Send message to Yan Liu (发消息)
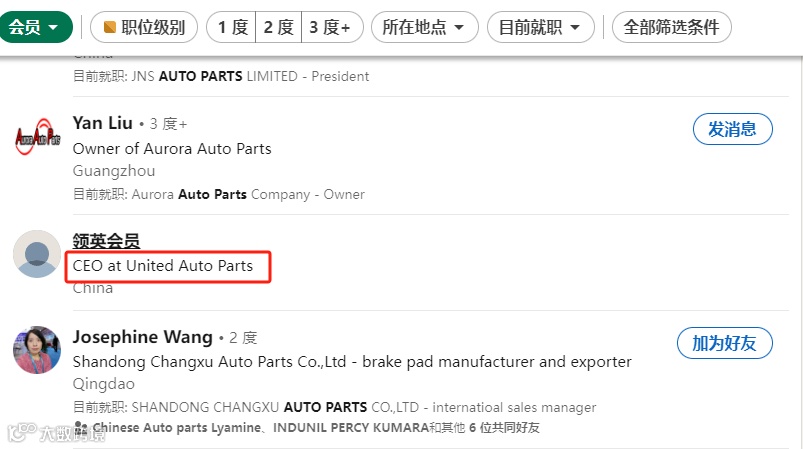This screenshot has width=803, height=449. pyautogui.click(x=732, y=128)
